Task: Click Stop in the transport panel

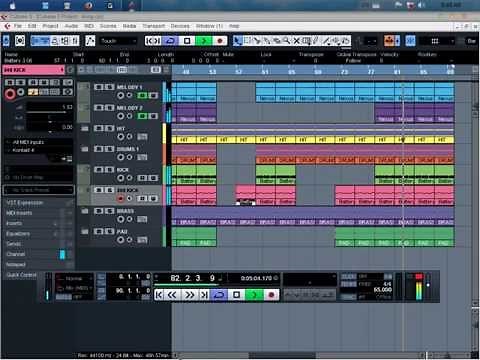Action: [x=236, y=295]
